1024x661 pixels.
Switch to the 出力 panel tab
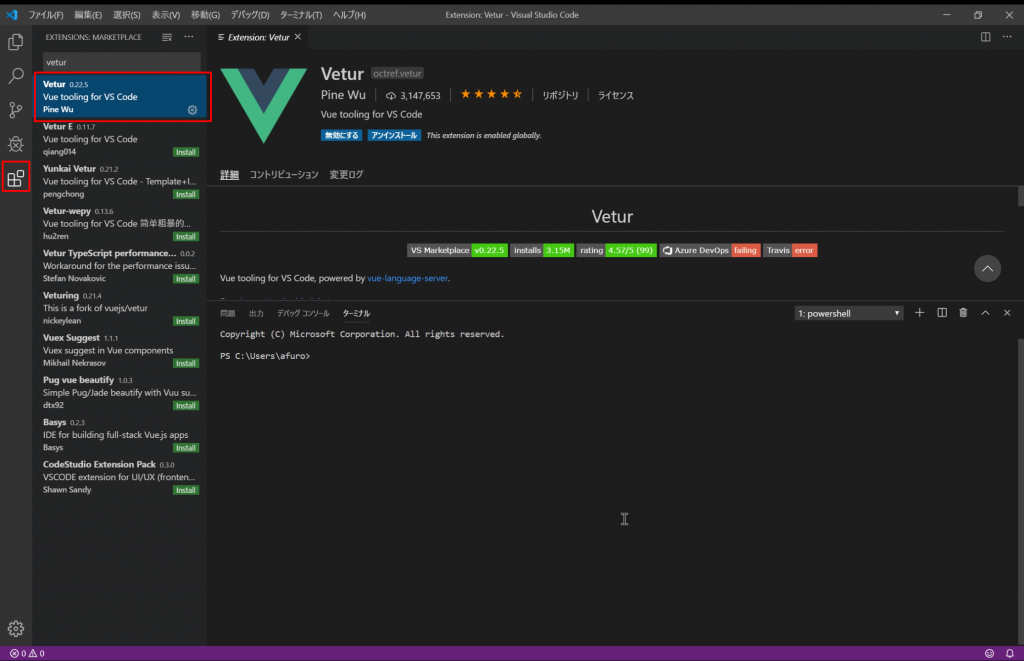pyautogui.click(x=256, y=314)
